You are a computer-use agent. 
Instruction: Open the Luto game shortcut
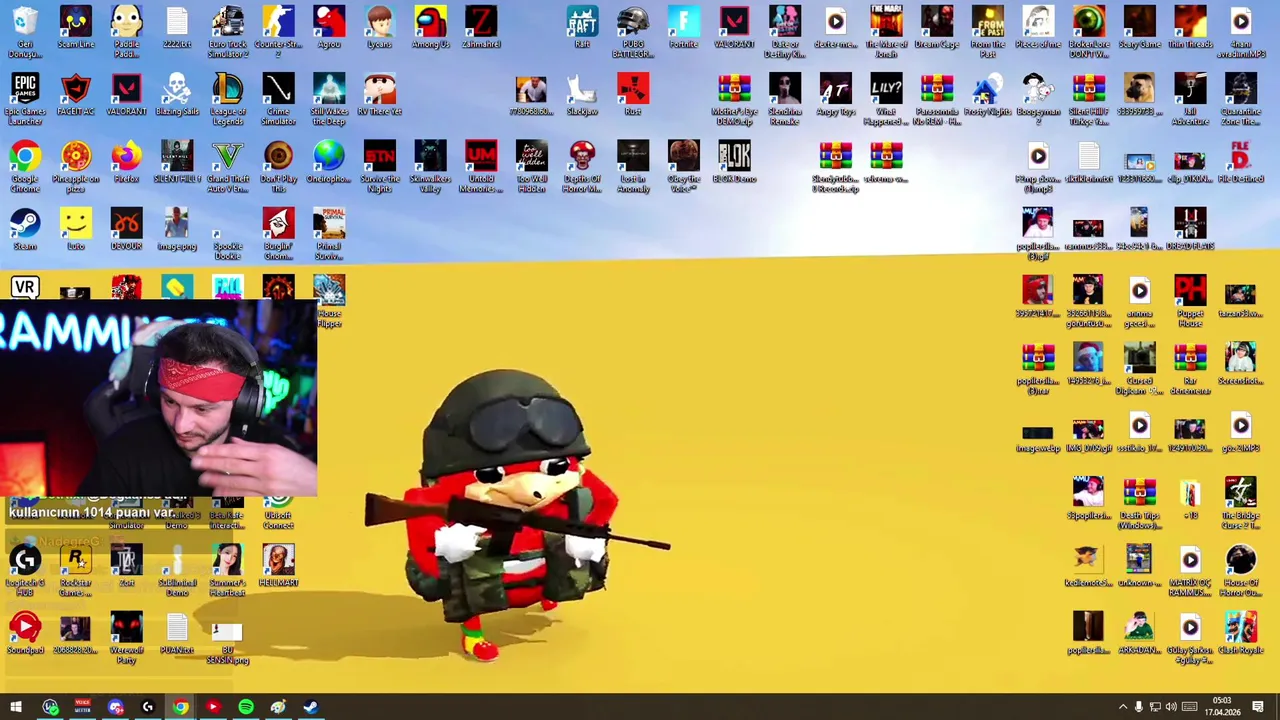pyautogui.click(x=76, y=228)
